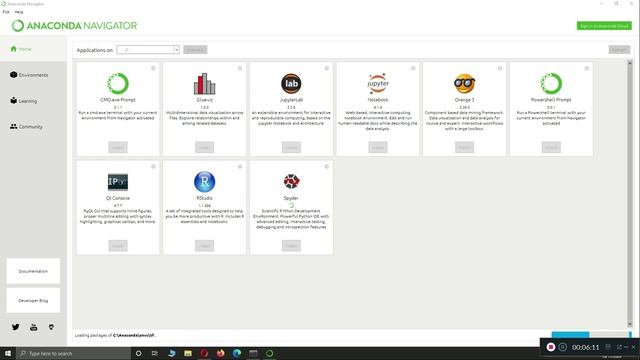Open the Home tab
640x360 pixels.
33,49
